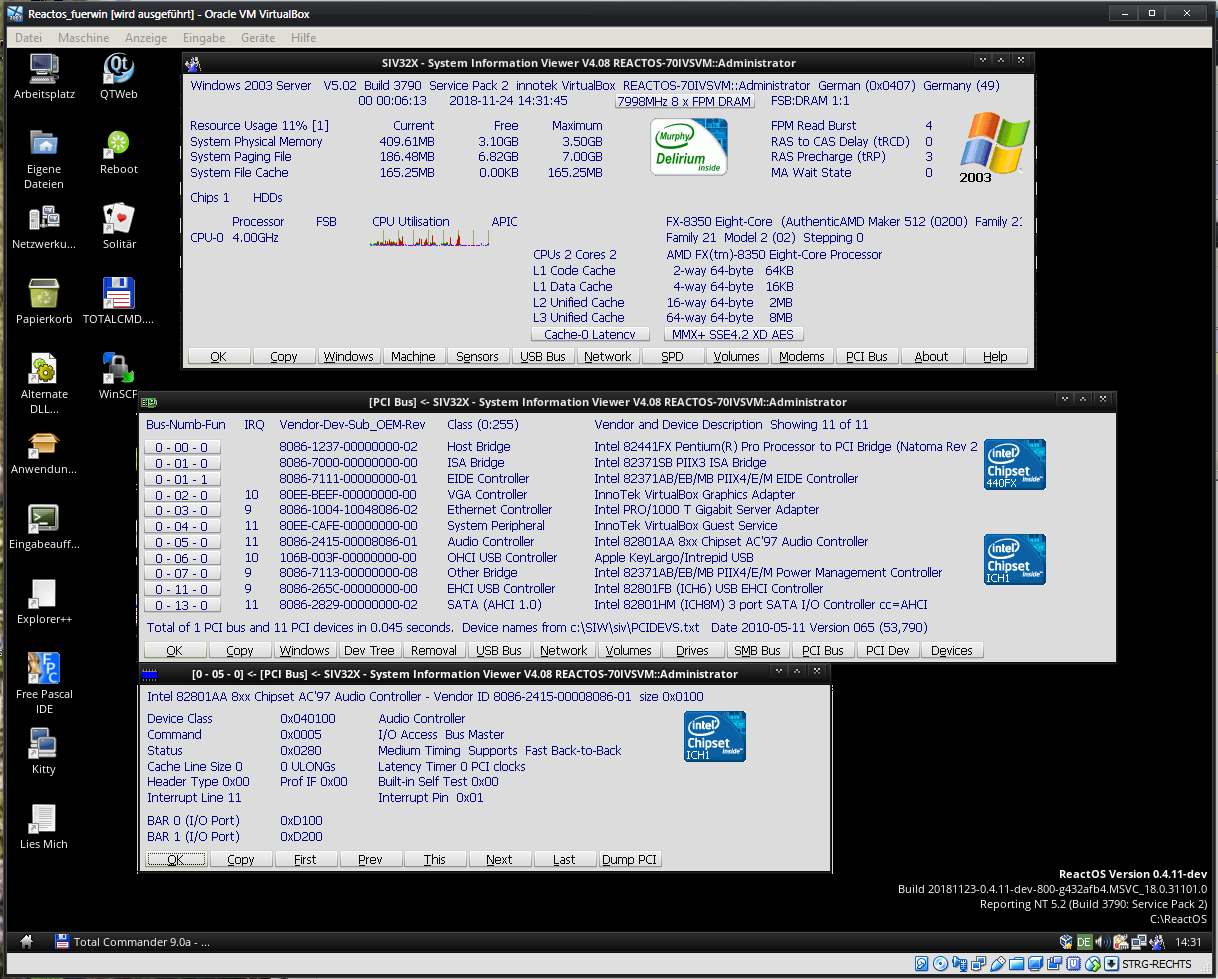Screen dimensions: 1218x979
Task: Click the This button
Action: [x=434, y=859]
